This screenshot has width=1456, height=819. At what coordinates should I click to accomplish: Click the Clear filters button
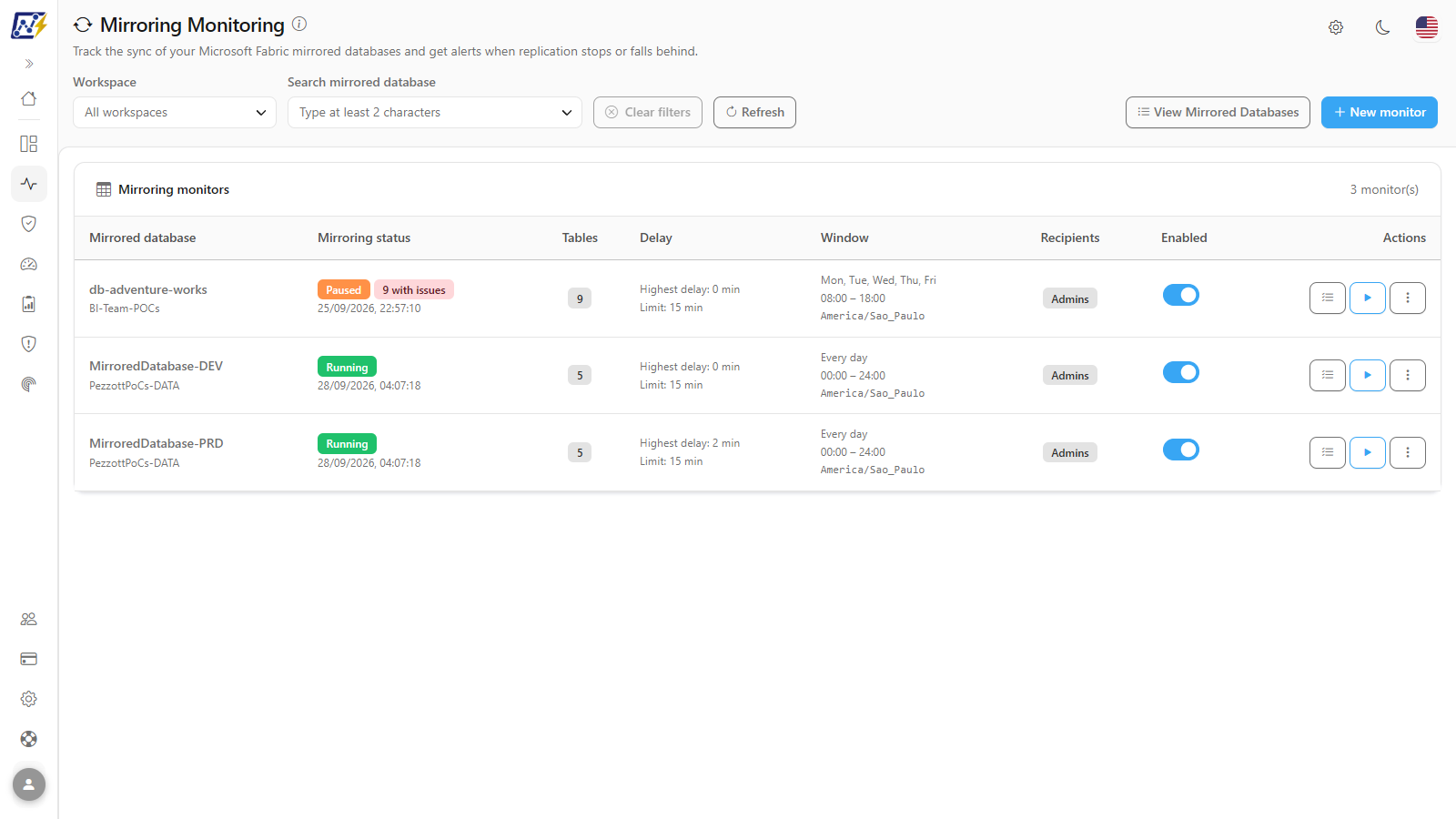pyautogui.click(x=648, y=113)
